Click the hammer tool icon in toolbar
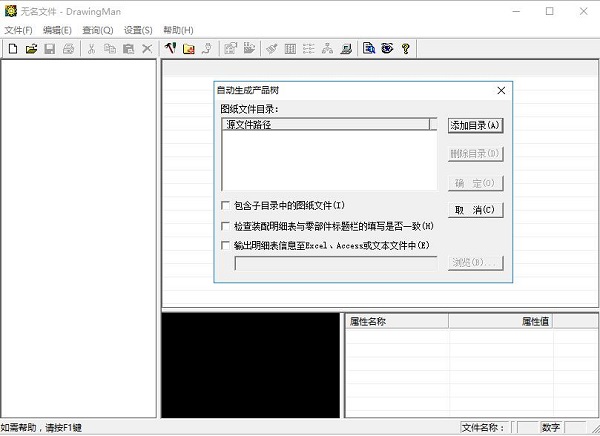This screenshot has width=600, height=436. pyautogui.click(x=170, y=48)
